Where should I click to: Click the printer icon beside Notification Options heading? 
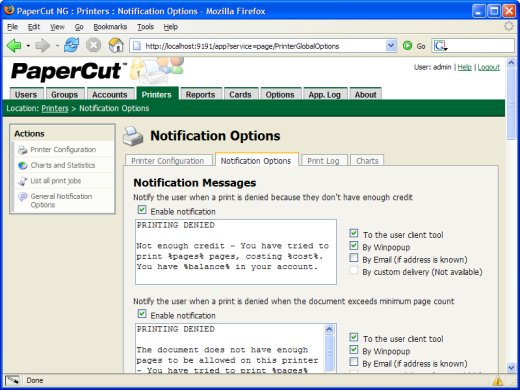133,136
